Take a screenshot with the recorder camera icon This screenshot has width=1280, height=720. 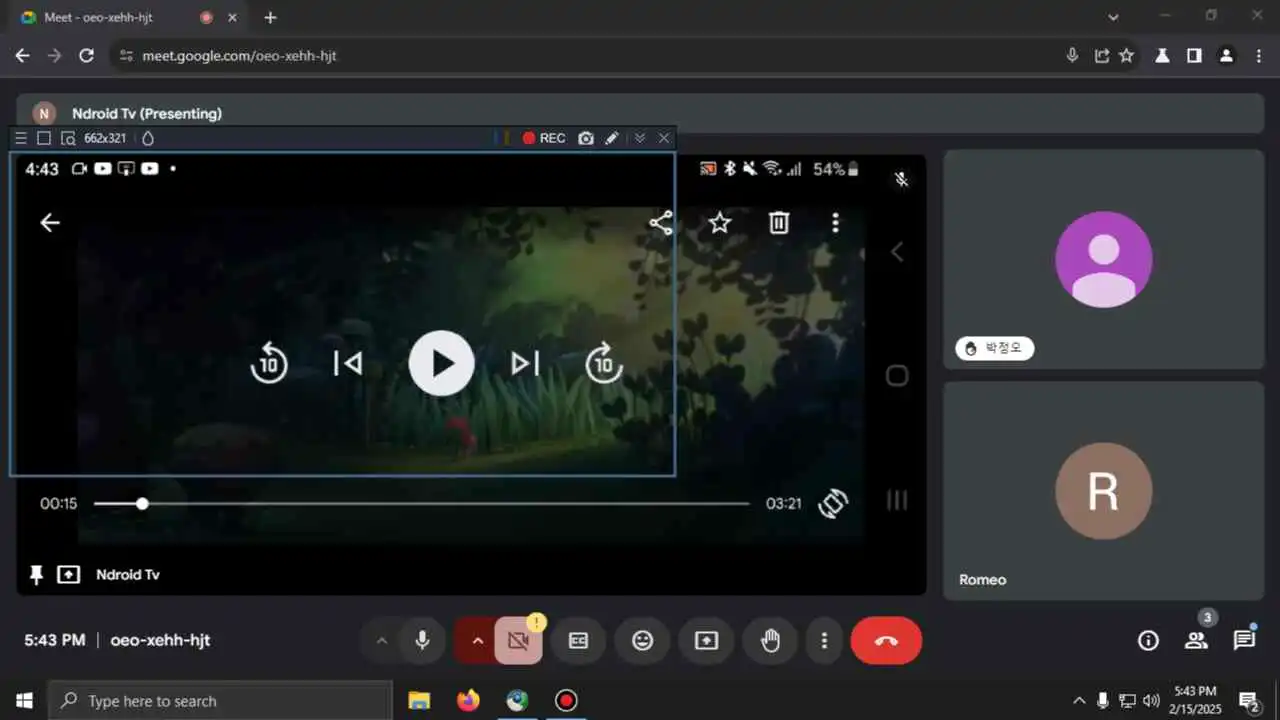click(x=586, y=138)
